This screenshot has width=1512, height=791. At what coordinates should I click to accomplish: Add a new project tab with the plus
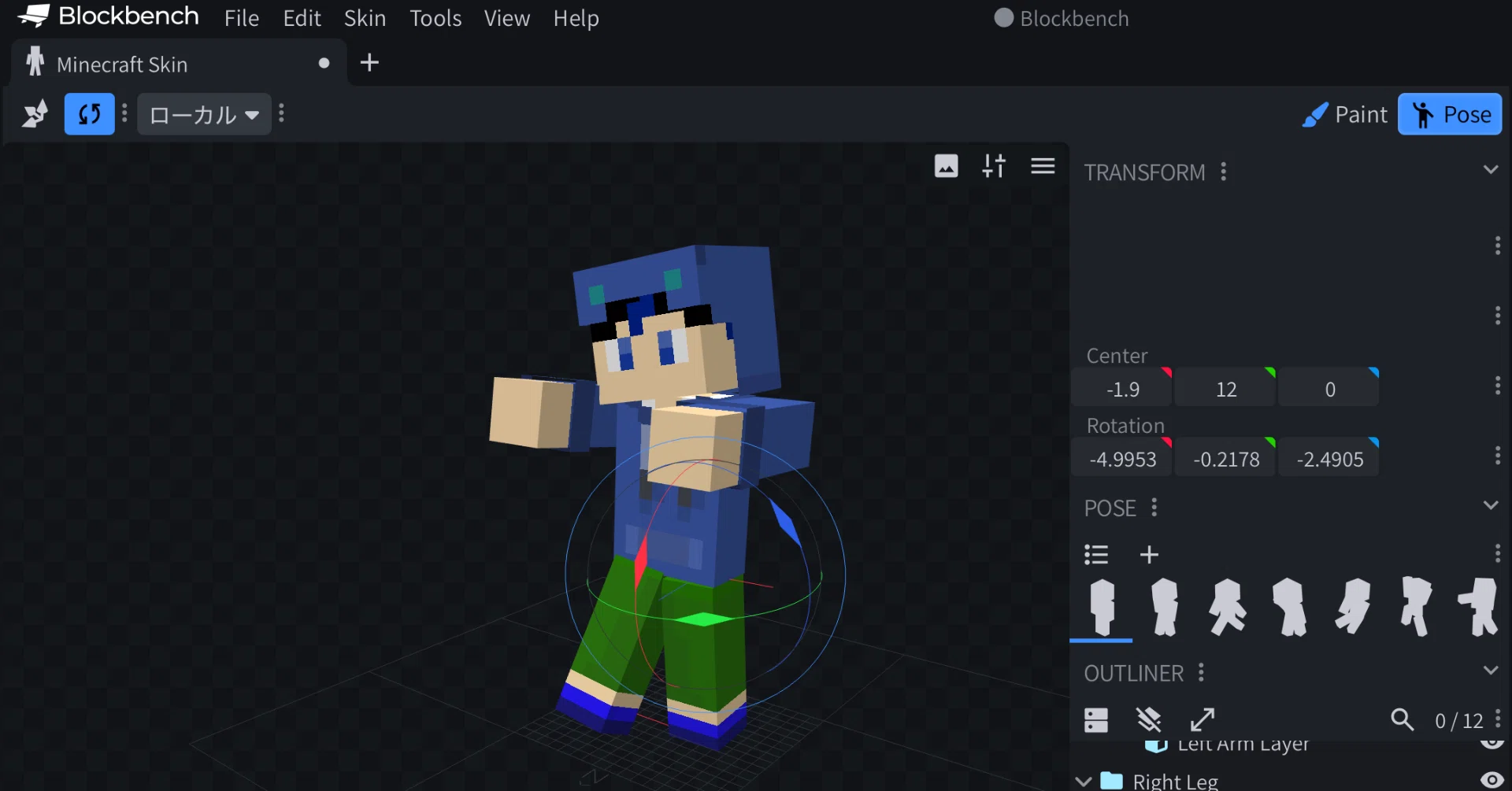click(369, 62)
